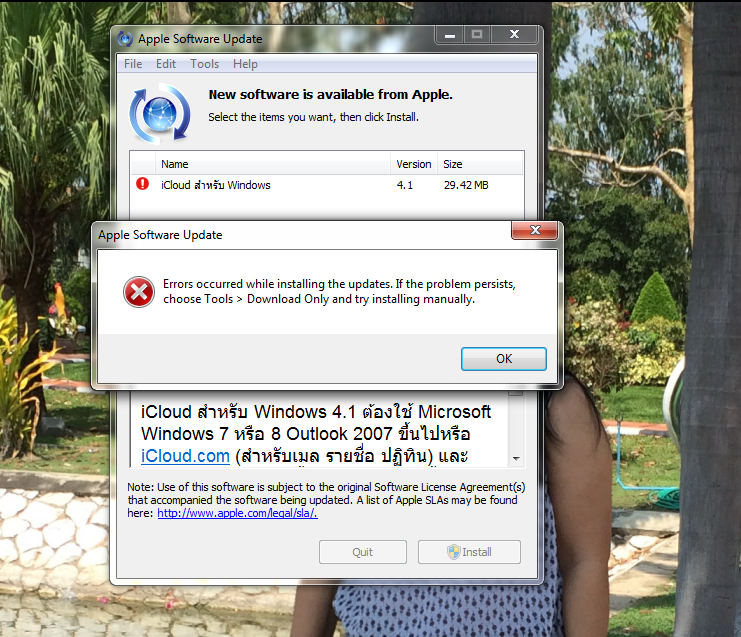Close the main Apple Software Update window
Screen dimensions: 741x637
514,34
